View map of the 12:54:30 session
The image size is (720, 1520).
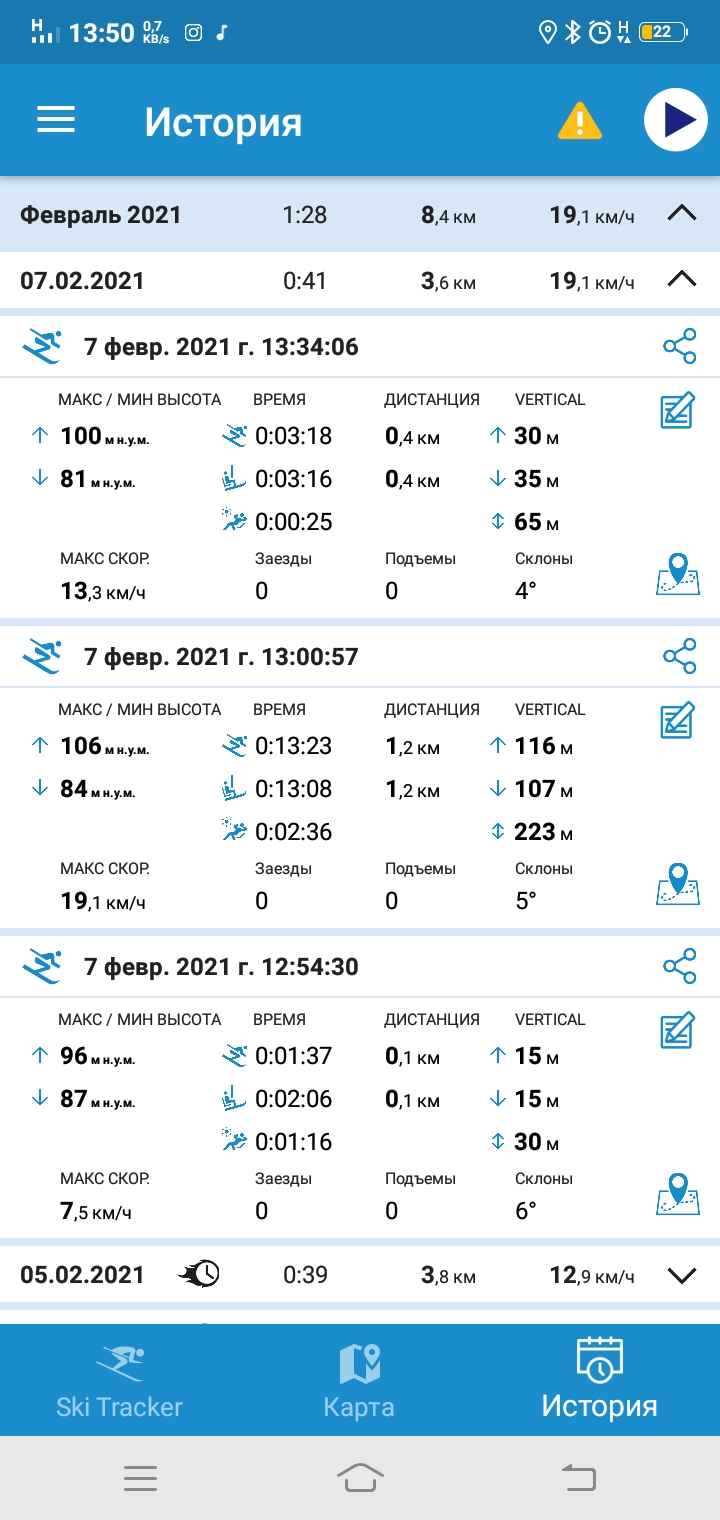[677, 1194]
